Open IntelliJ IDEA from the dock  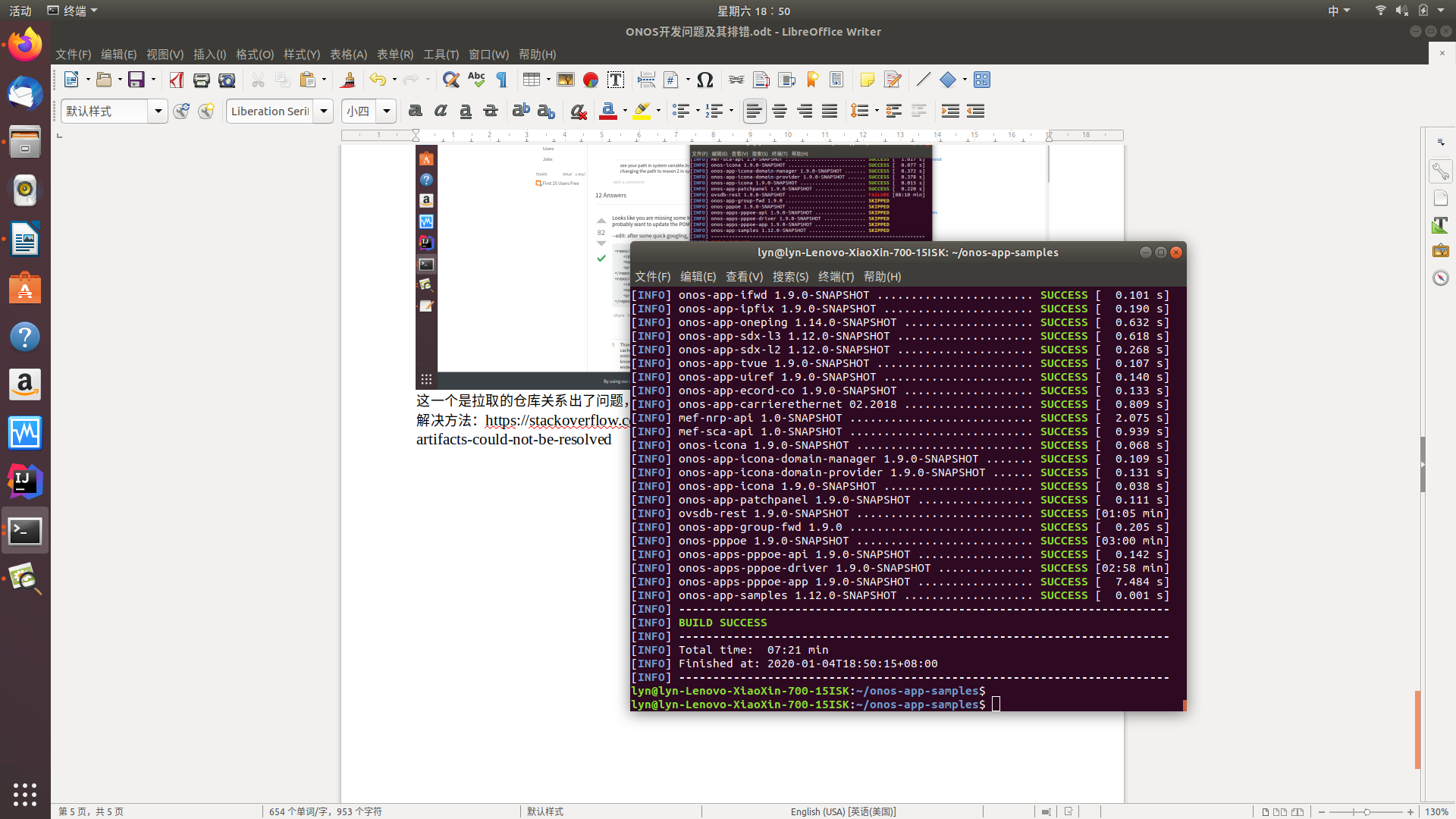click(x=24, y=482)
